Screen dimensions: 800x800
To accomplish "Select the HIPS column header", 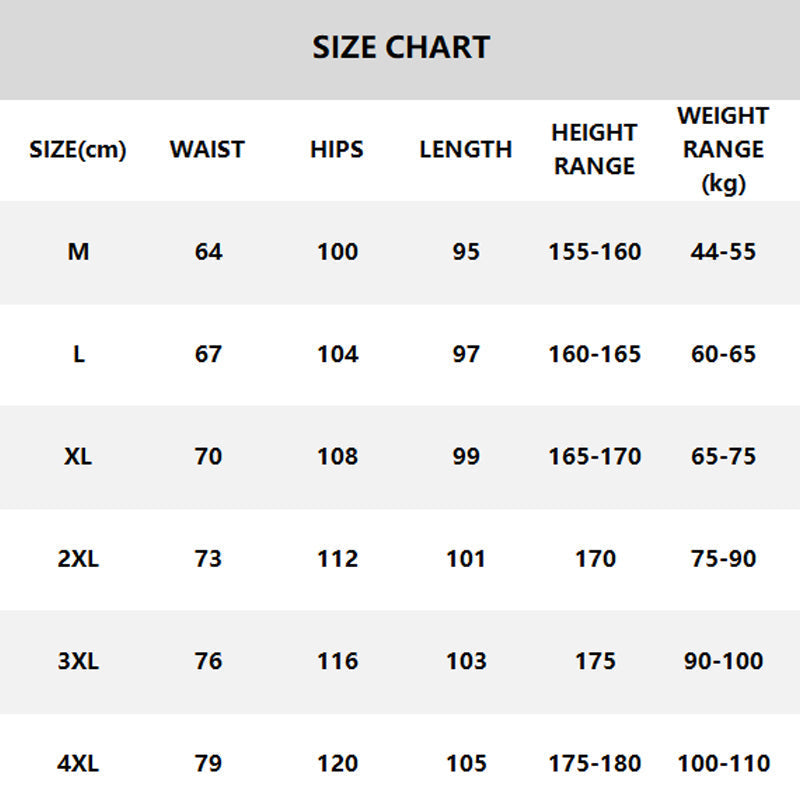I will [336, 150].
